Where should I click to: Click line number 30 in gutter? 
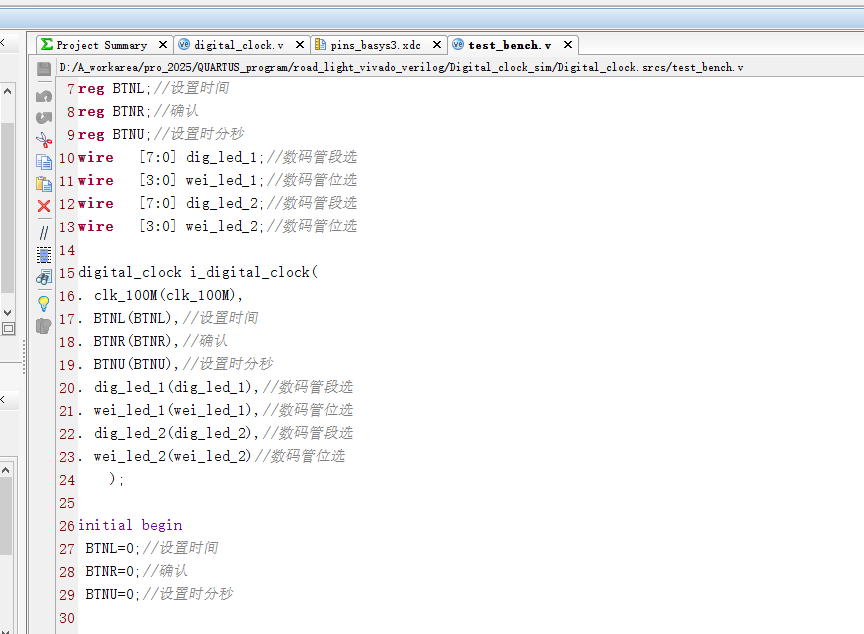click(67, 618)
